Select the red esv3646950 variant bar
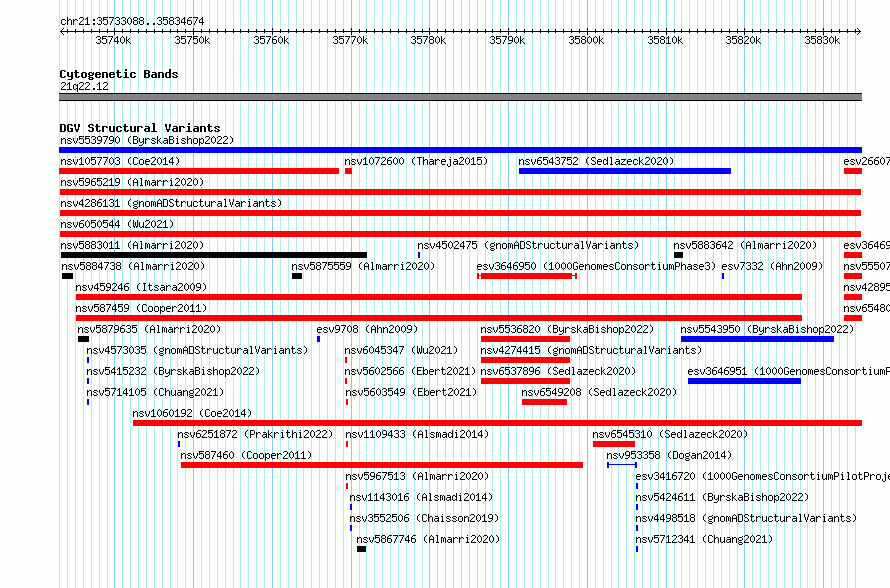890x588 pixels. pyautogui.click(x=527, y=276)
